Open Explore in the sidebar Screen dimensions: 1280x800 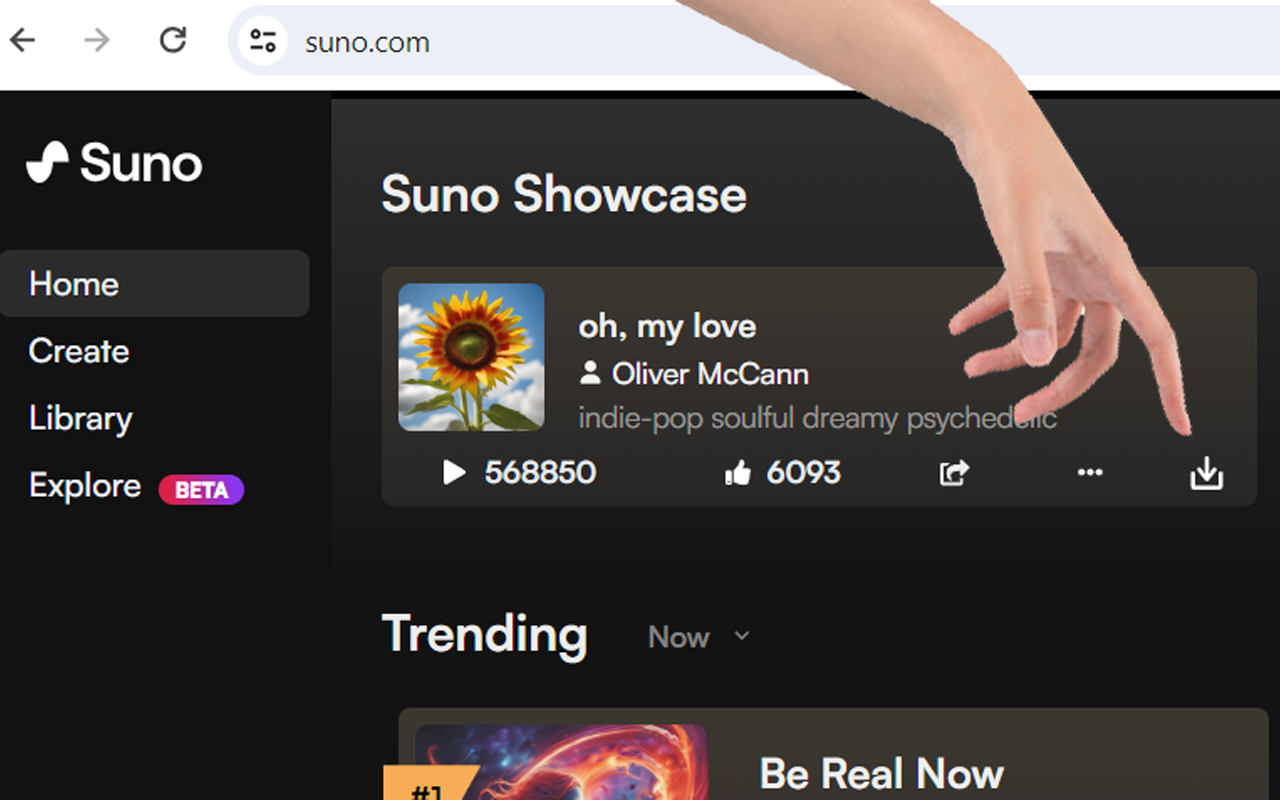[85, 486]
